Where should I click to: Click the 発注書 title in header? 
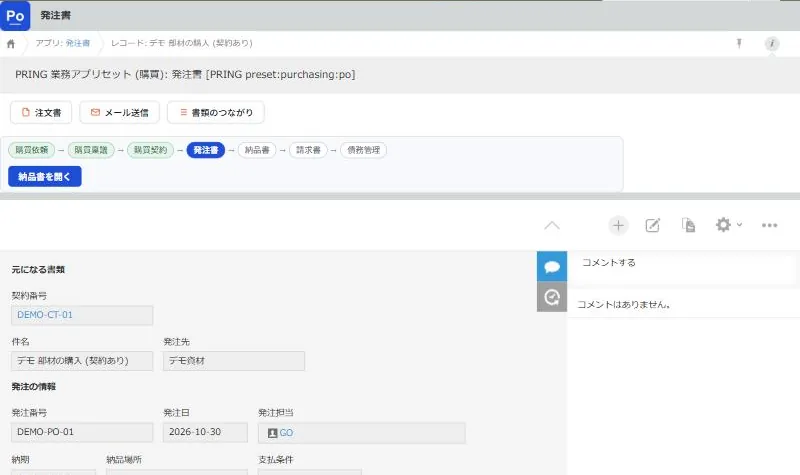tap(56, 16)
